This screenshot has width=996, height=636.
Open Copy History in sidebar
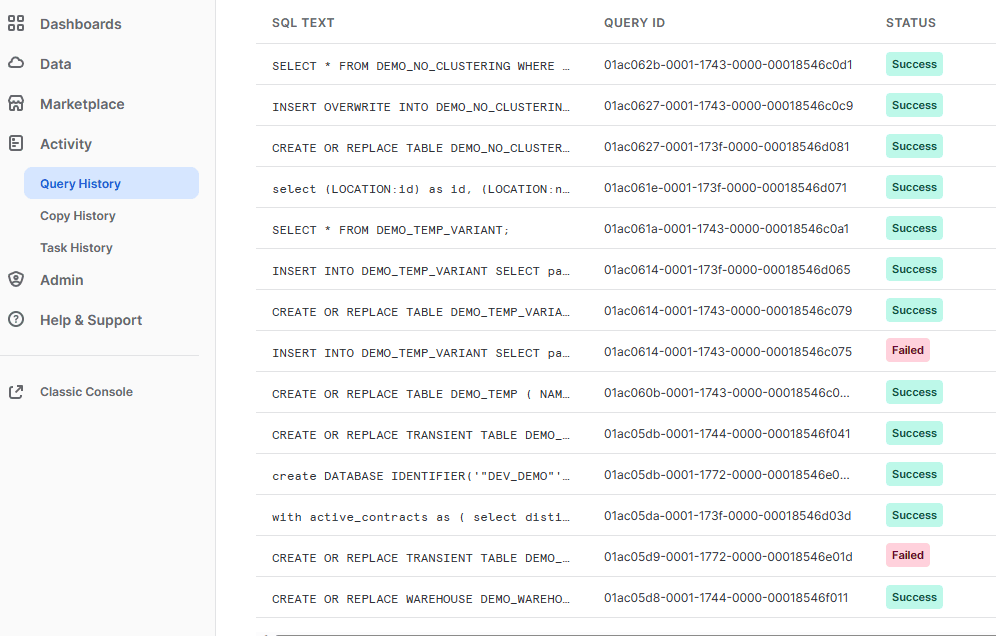tap(78, 216)
